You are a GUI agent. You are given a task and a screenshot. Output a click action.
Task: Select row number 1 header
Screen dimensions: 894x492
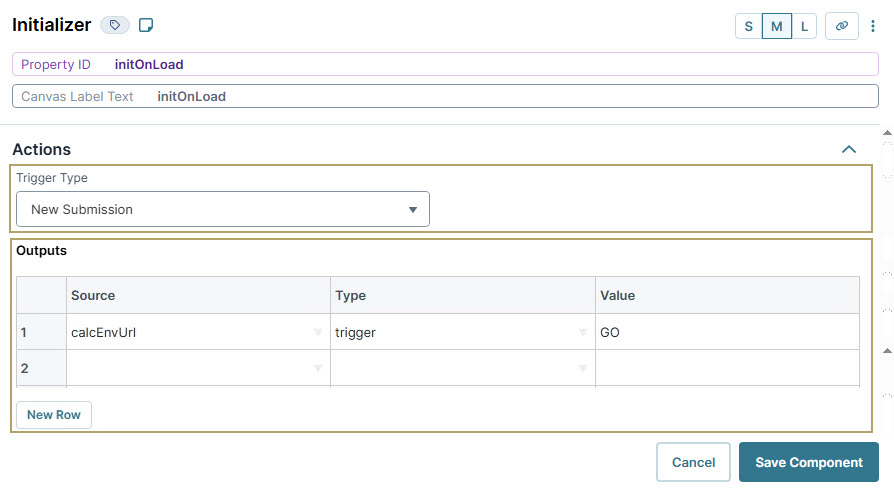click(x=41, y=332)
